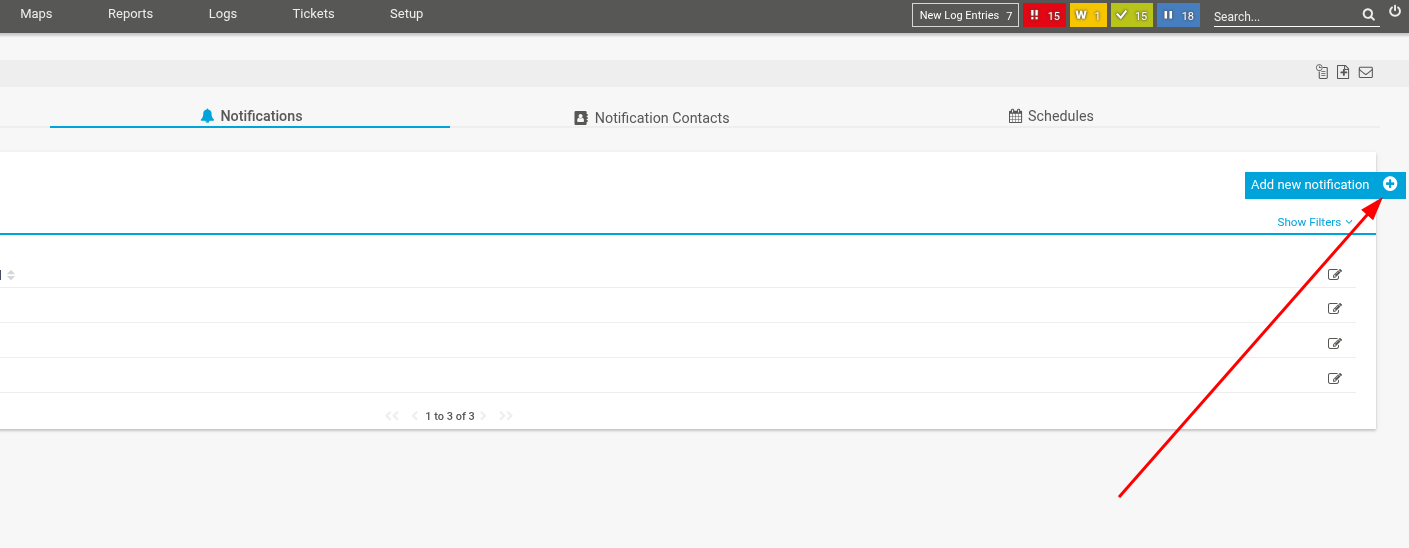Switch to the Schedules tab
This screenshot has width=1409, height=548.
[1051, 116]
